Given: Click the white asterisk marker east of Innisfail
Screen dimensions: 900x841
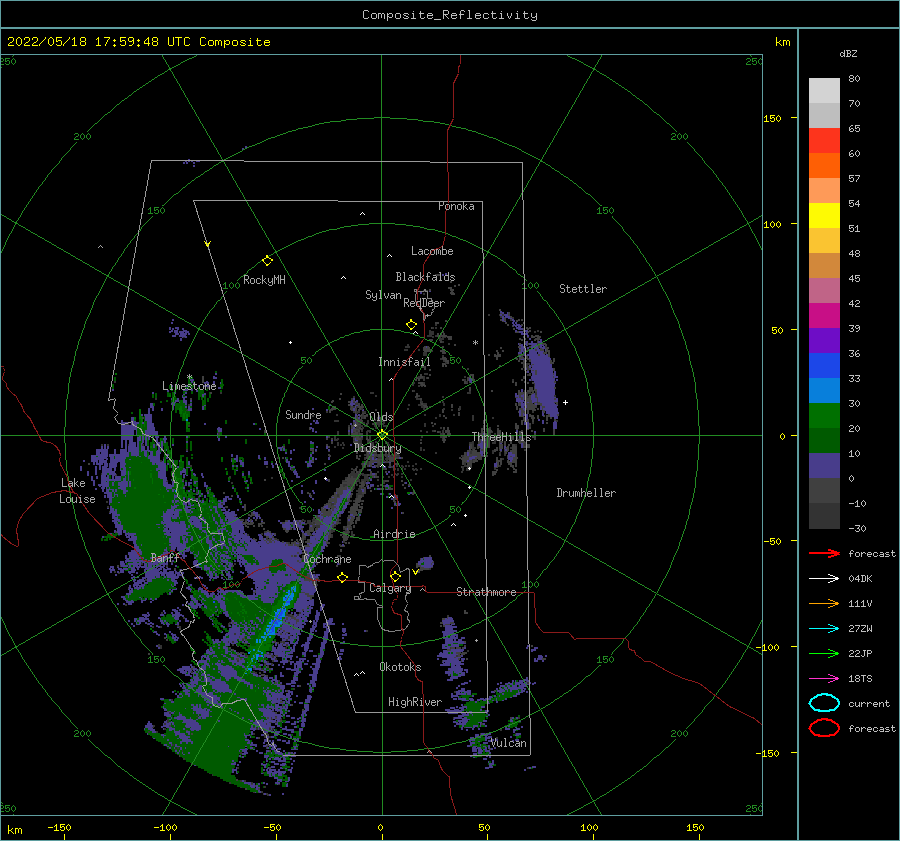Looking at the screenshot, I should [x=475, y=343].
